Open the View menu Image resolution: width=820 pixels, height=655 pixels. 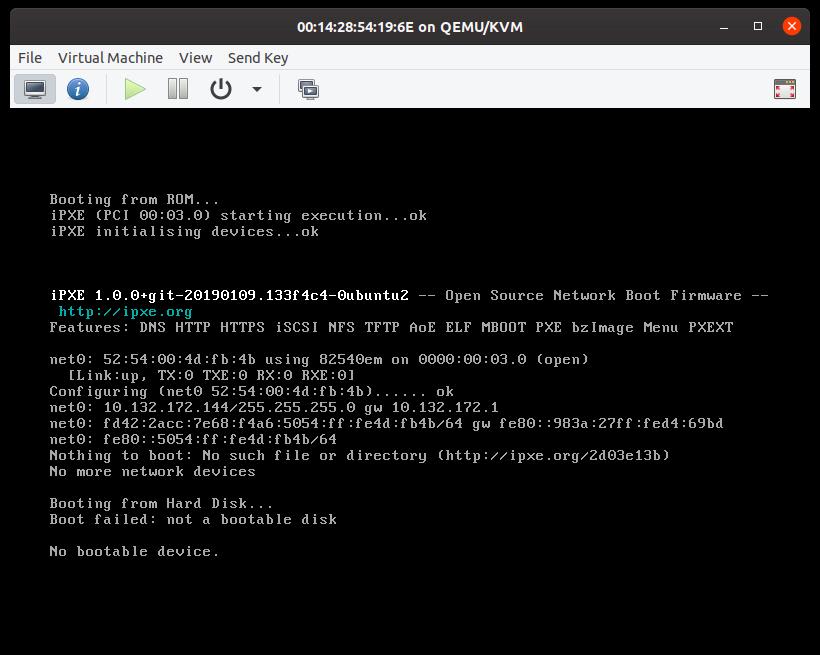(x=196, y=58)
